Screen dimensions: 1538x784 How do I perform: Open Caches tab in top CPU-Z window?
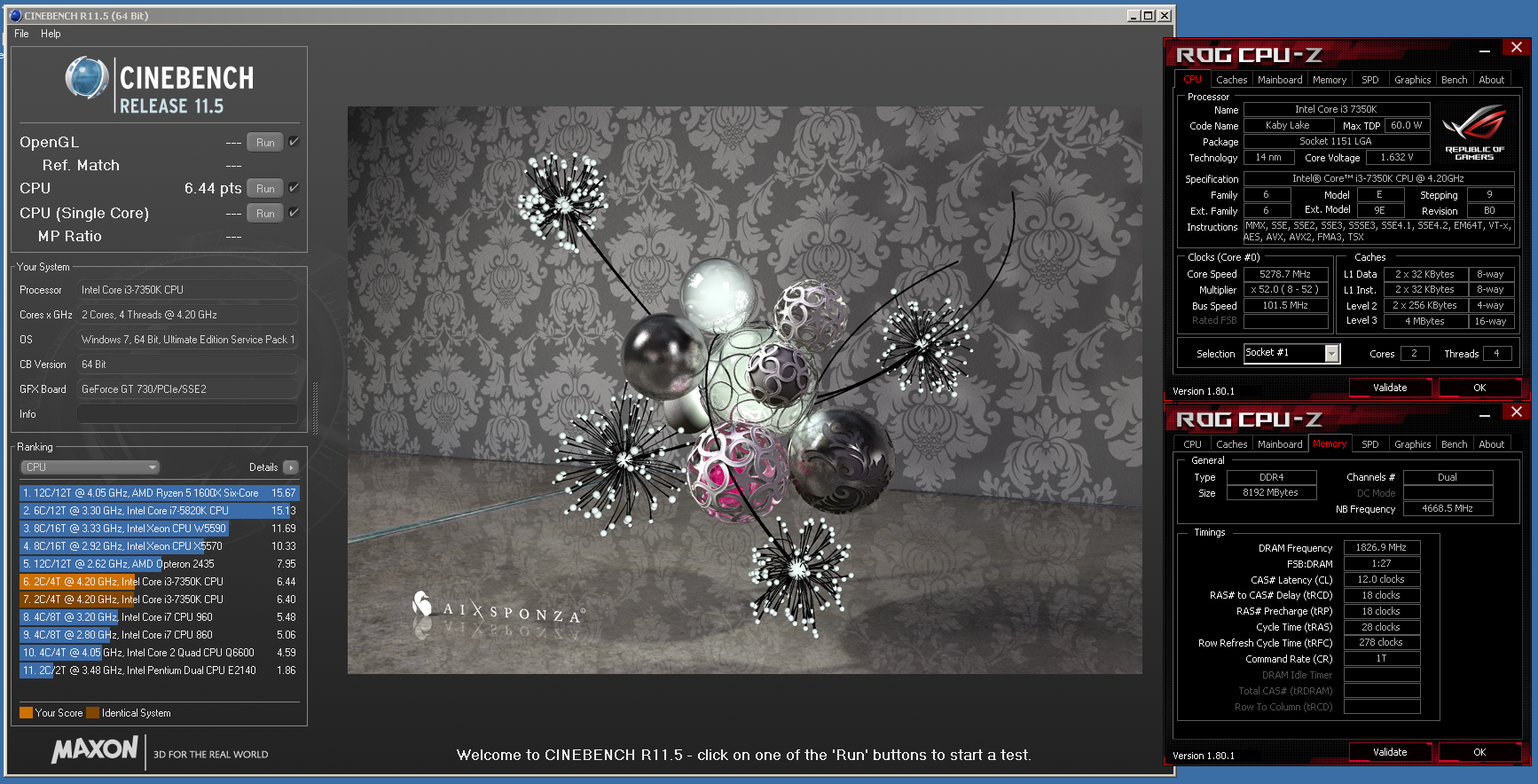pyautogui.click(x=1231, y=80)
